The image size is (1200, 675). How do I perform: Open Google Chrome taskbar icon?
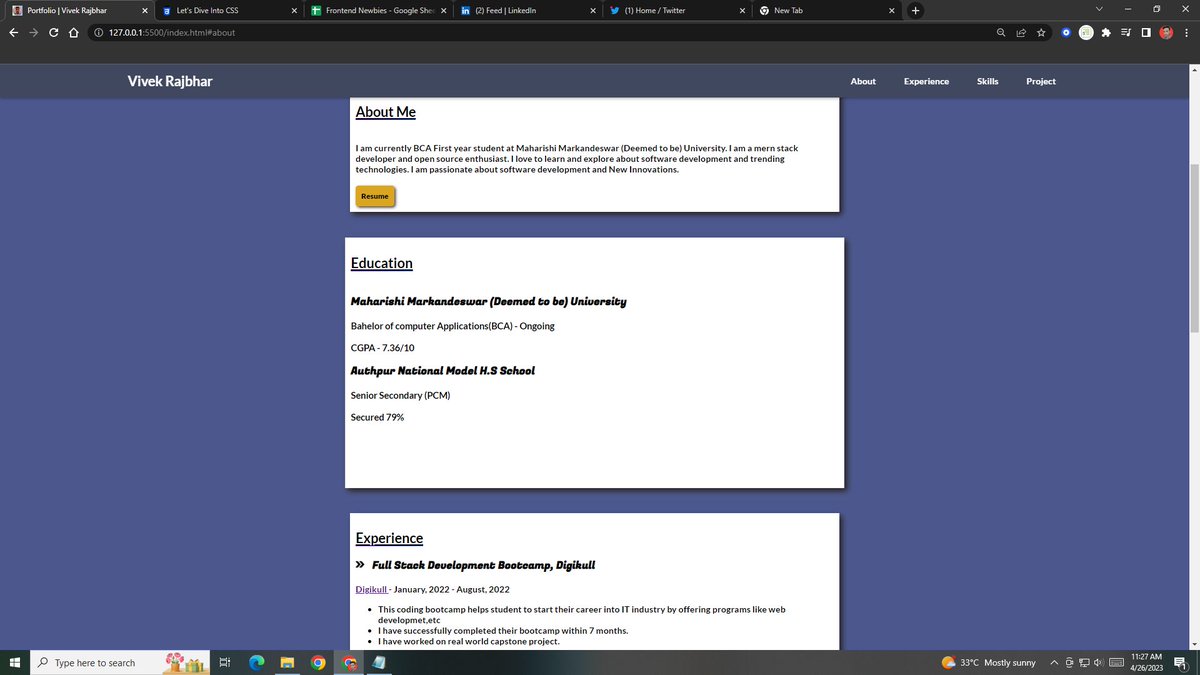coord(317,662)
